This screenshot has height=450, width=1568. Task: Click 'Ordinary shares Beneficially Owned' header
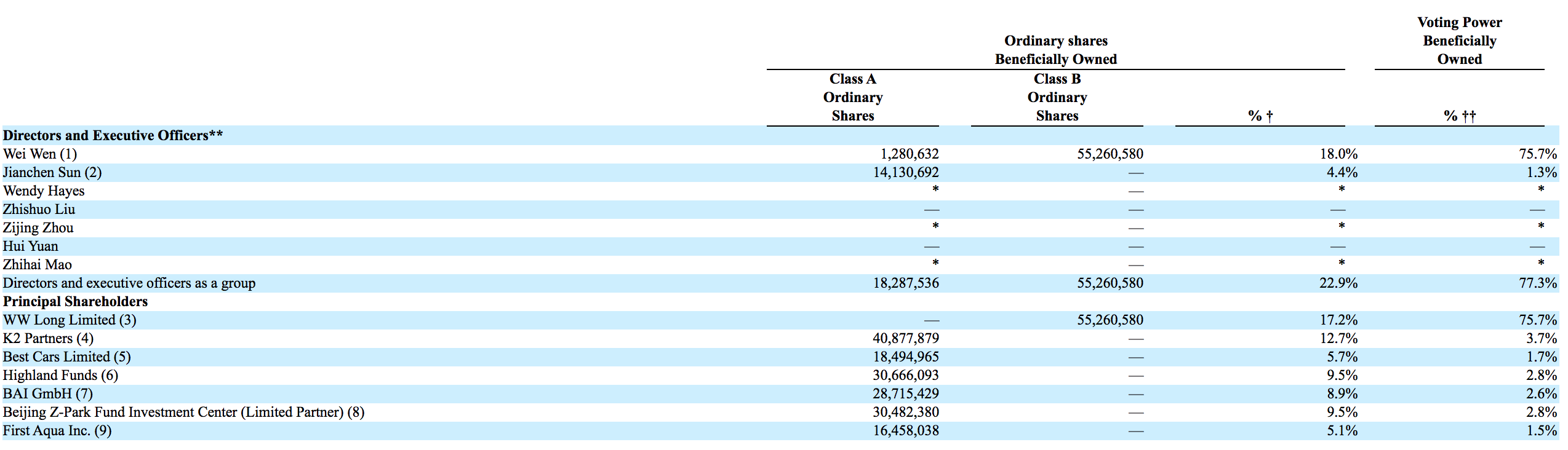pyautogui.click(x=1056, y=50)
